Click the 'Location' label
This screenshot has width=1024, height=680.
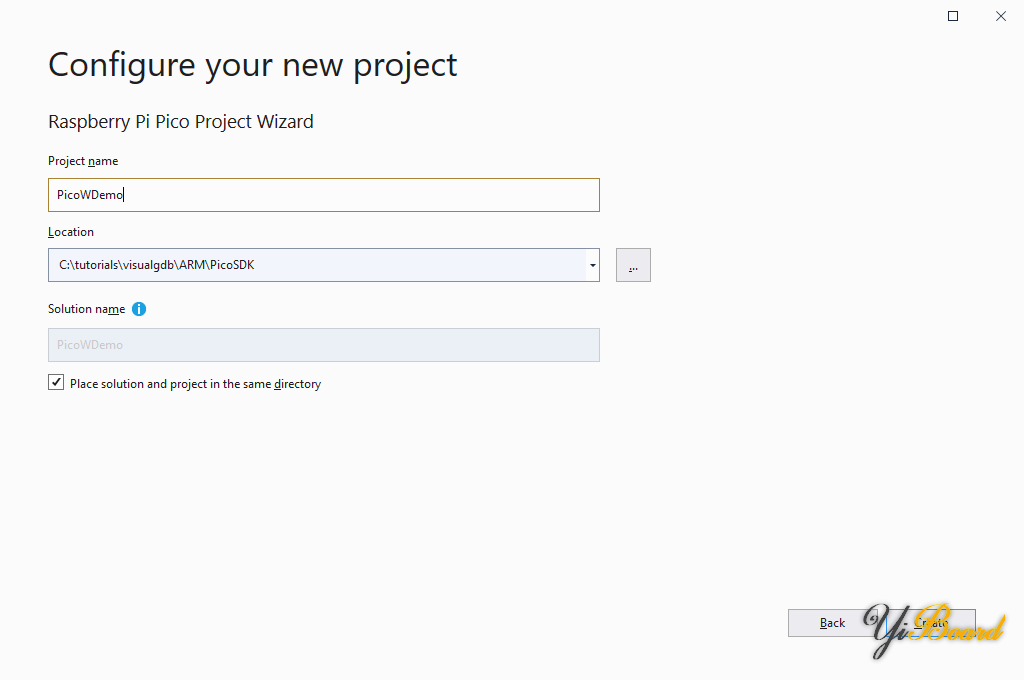pyautogui.click(x=71, y=232)
